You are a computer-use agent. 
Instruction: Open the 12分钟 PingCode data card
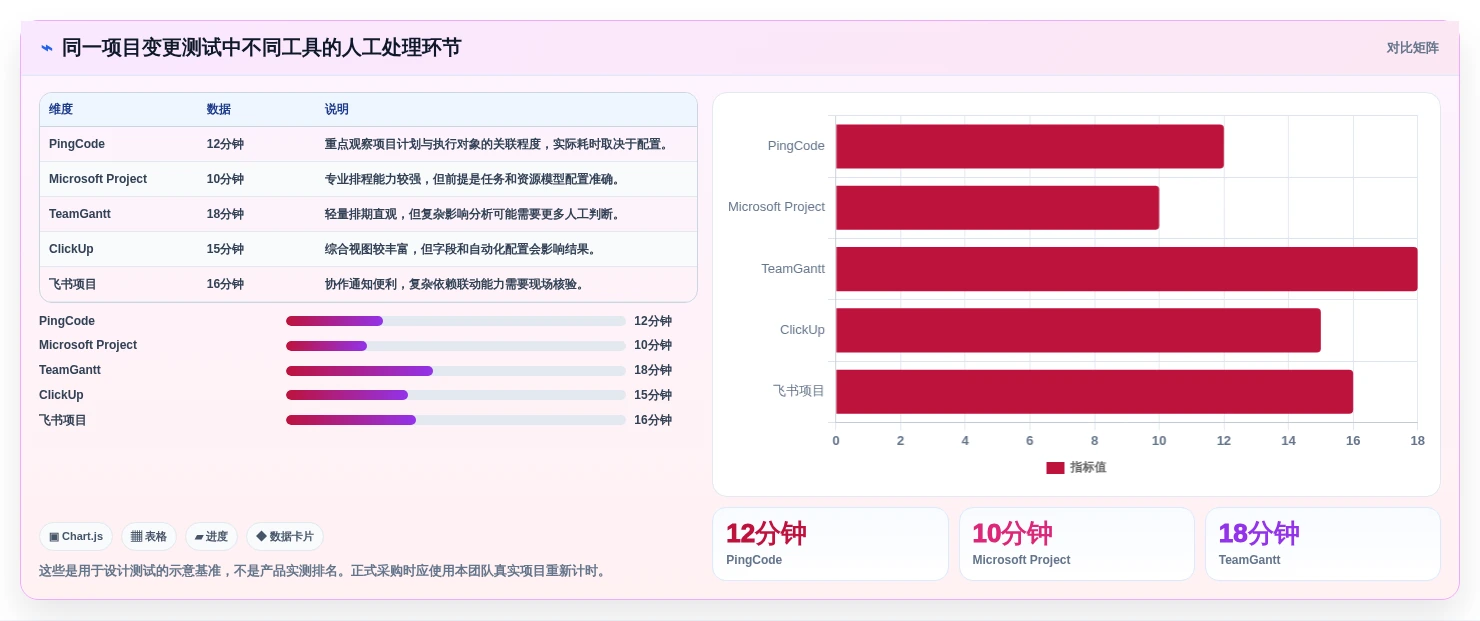pos(830,544)
